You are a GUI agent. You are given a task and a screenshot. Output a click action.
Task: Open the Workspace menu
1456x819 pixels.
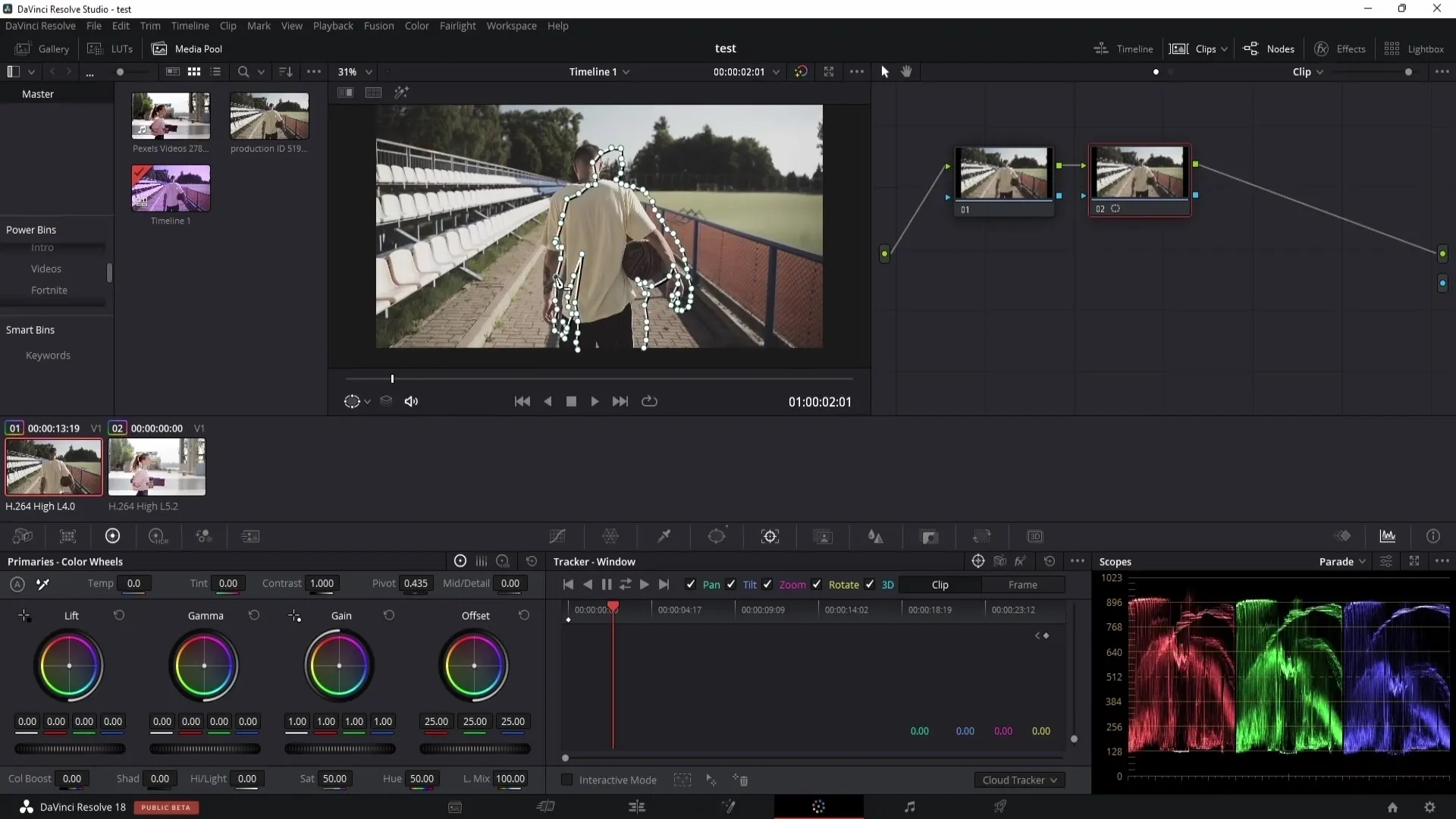coord(511,25)
